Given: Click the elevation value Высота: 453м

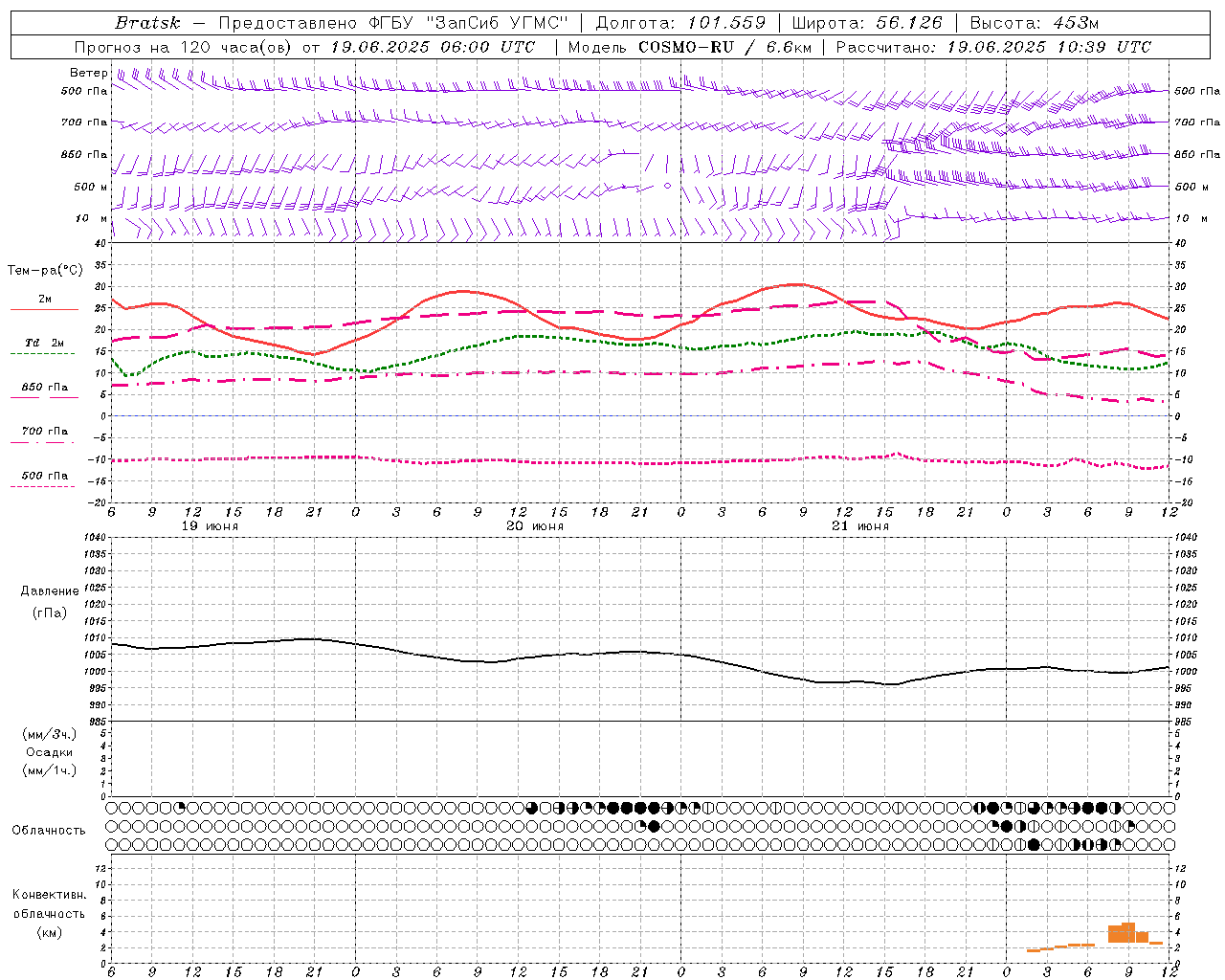Looking at the screenshot, I should (1035, 22).
